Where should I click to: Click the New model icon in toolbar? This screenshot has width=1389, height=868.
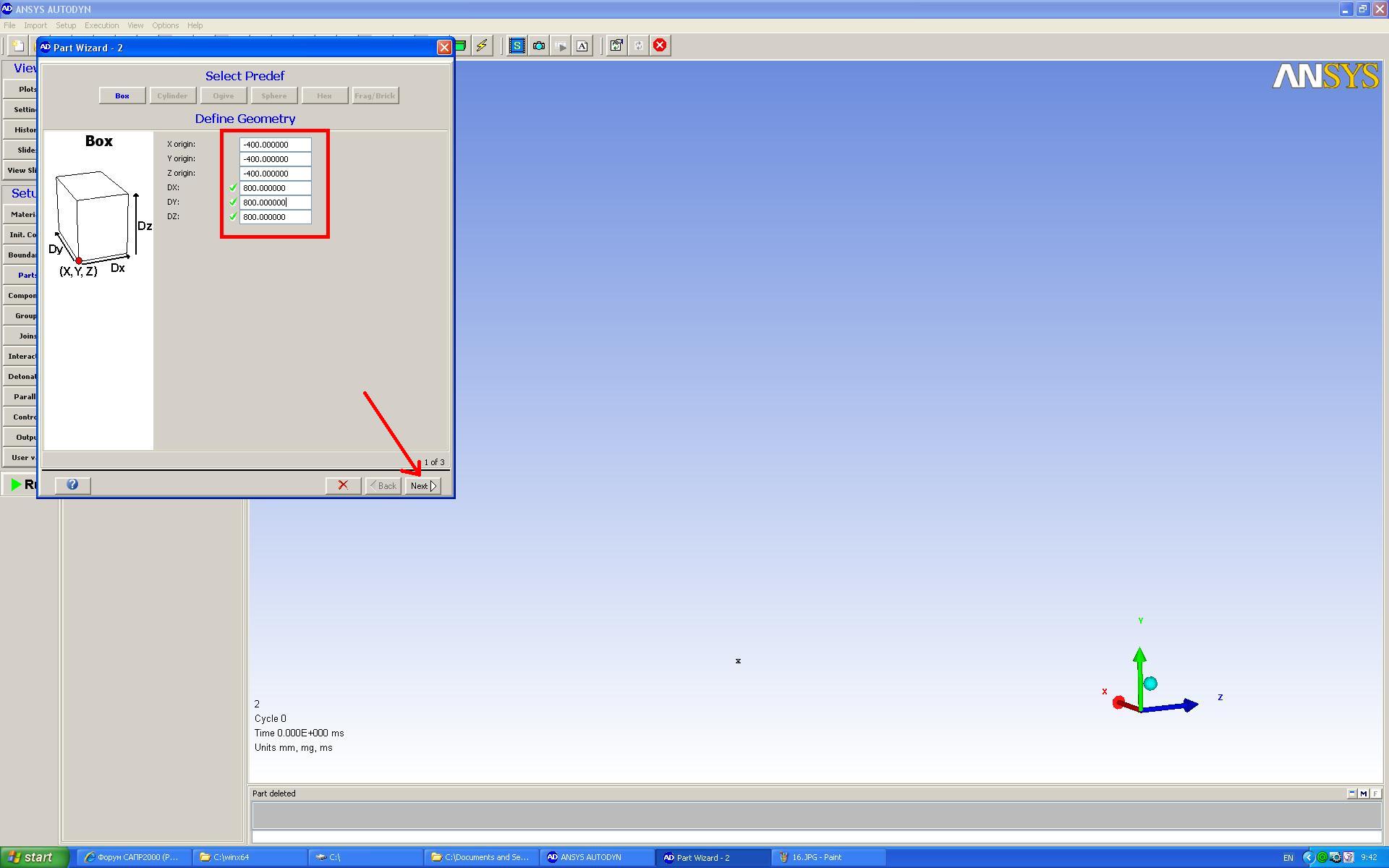pyautogui.click(x=17, y=46)
